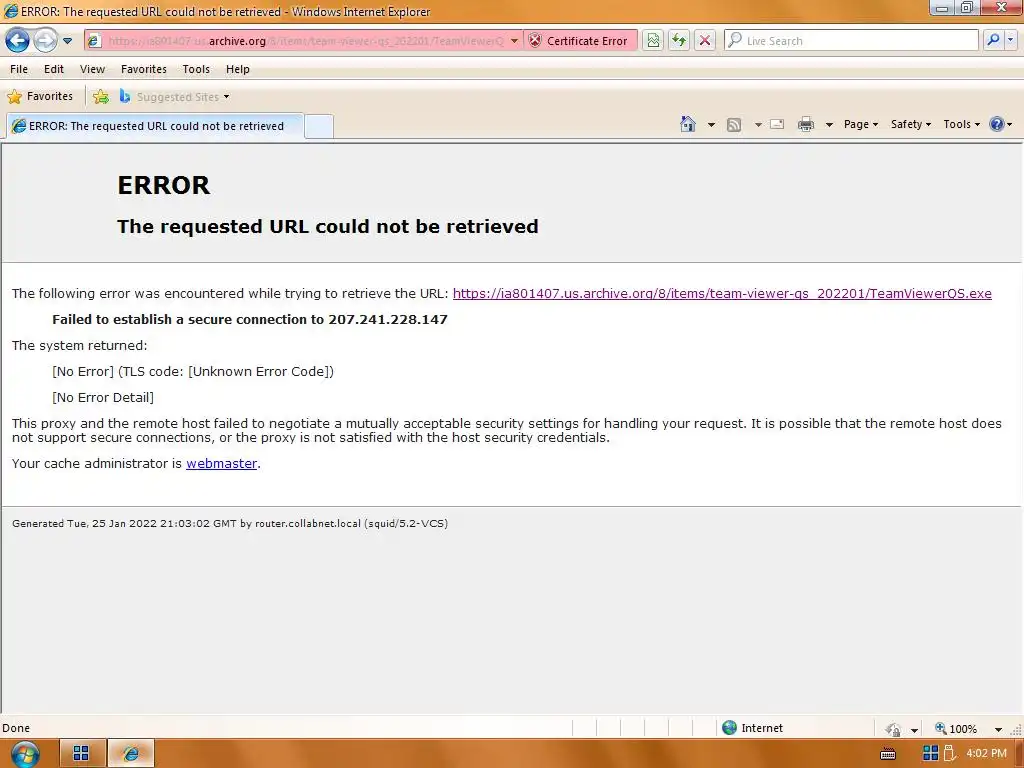Expand zoom level dropdown arrow
The height and width of the screenshot is (768, 1024).
tap(998, 729)
